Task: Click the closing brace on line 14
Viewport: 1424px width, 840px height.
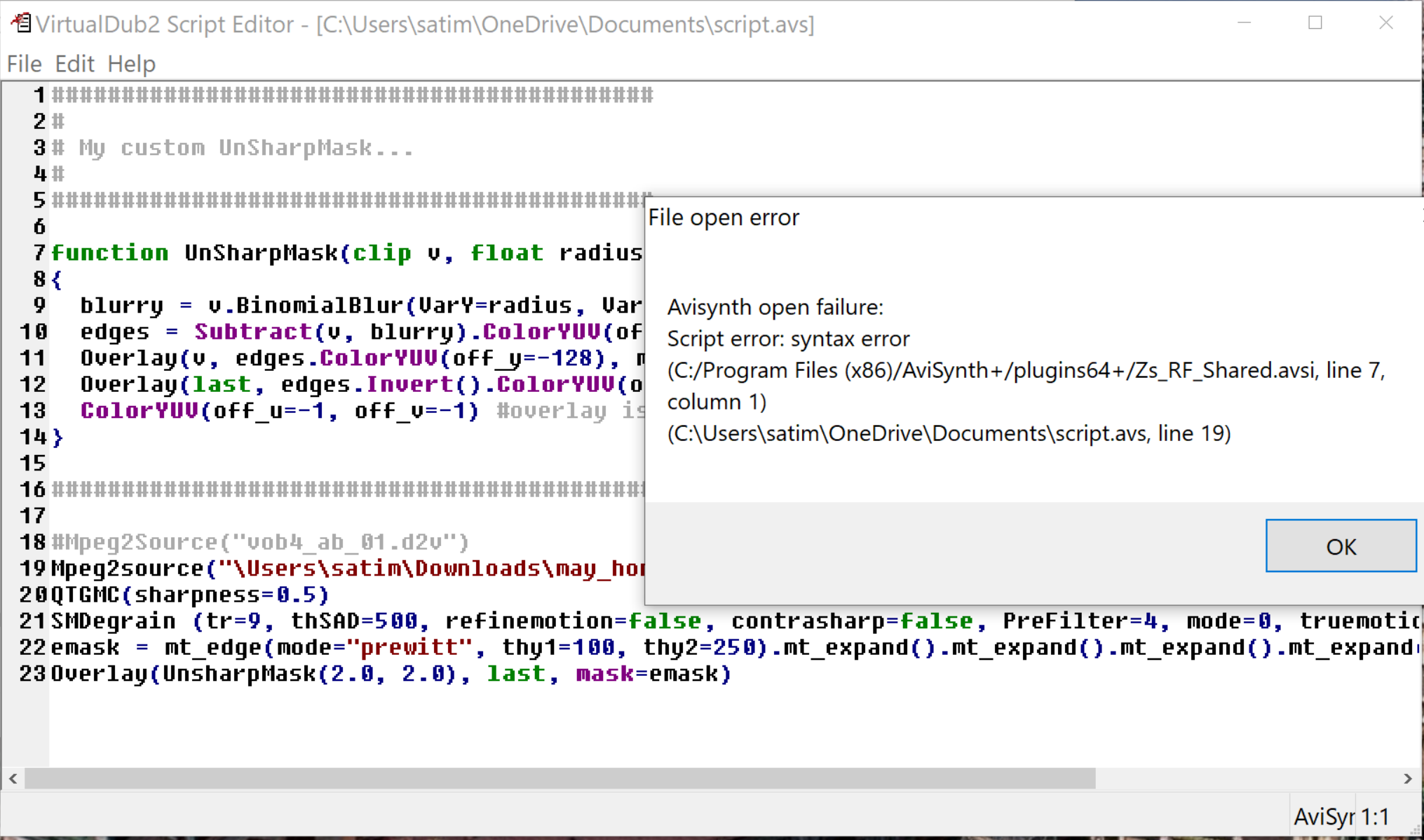Action: 57,437
